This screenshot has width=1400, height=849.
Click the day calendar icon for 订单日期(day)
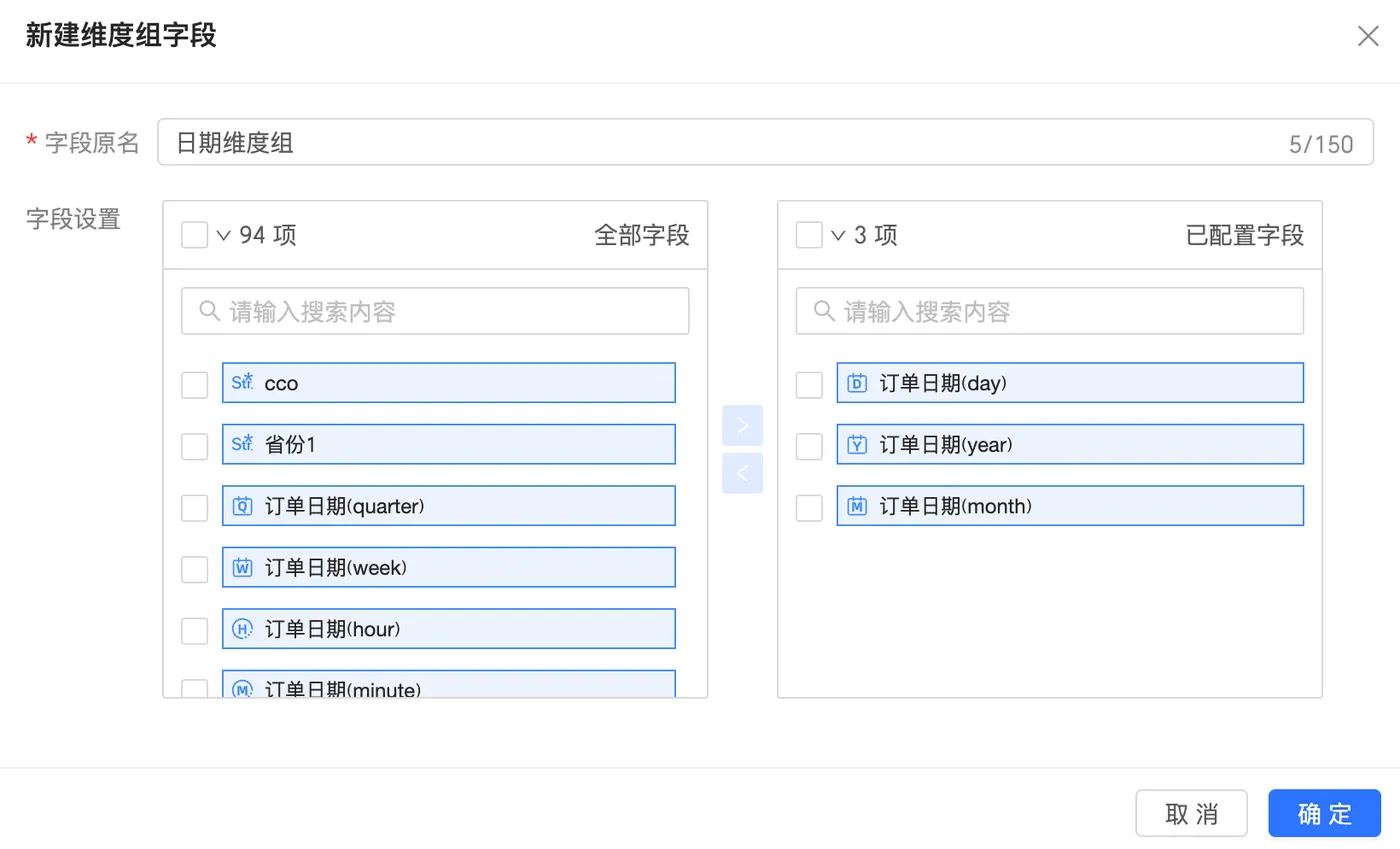tap(857, 383)
